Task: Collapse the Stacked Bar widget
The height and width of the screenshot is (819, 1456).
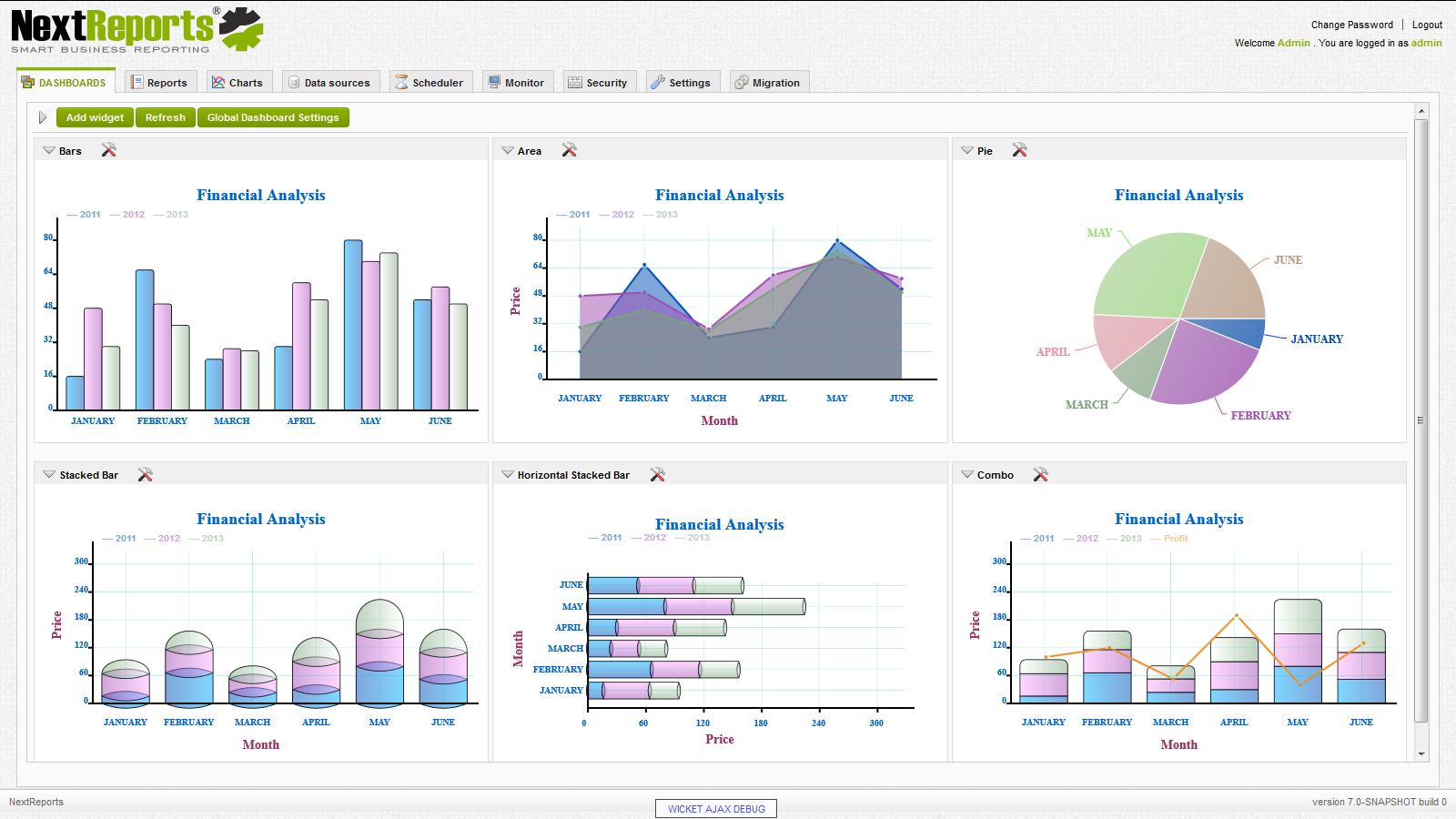Action: click(49, 474)
